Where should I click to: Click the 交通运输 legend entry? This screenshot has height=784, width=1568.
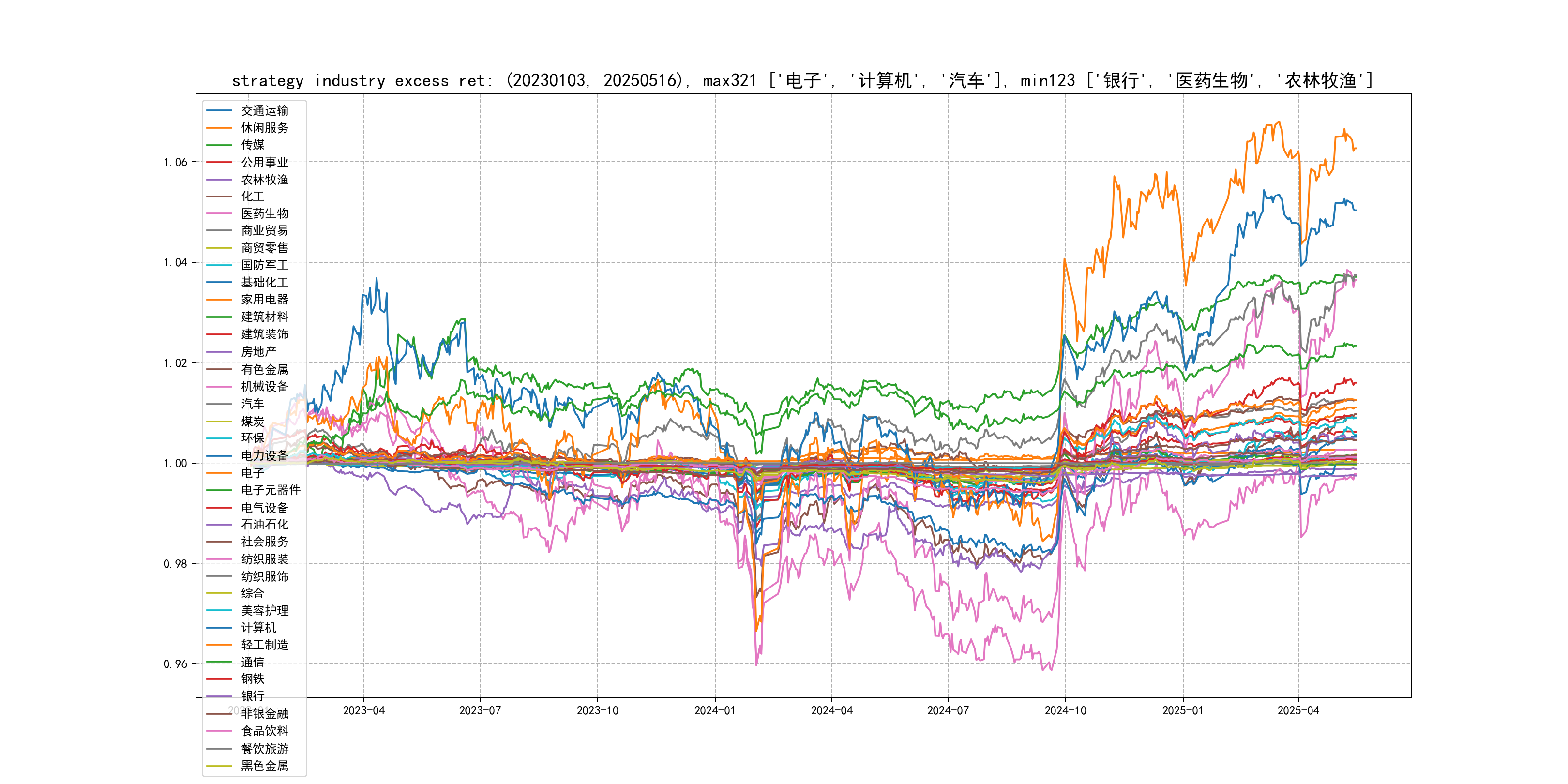pyautogui.click(x=264, y=111)
